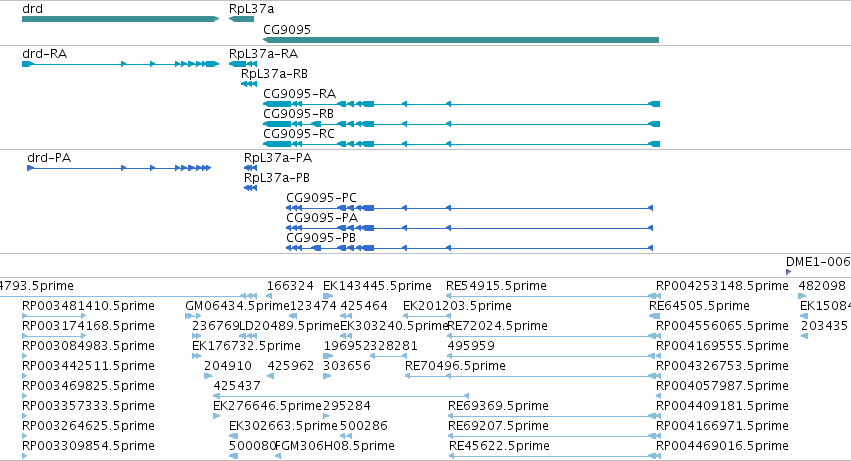This screenshot has width=851, height=461.
Task: Select EST RP004326753.5prime
Action: click(x=722, y=366)
